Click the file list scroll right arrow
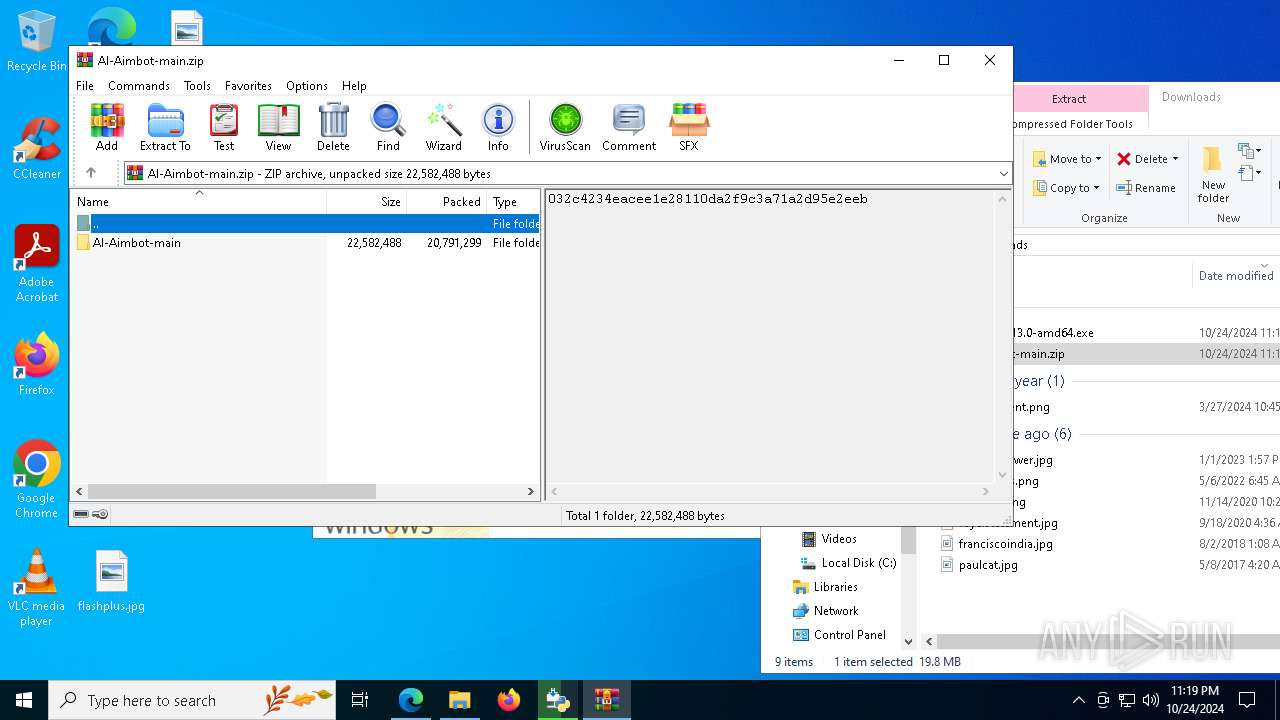 (x=531, y=492)
